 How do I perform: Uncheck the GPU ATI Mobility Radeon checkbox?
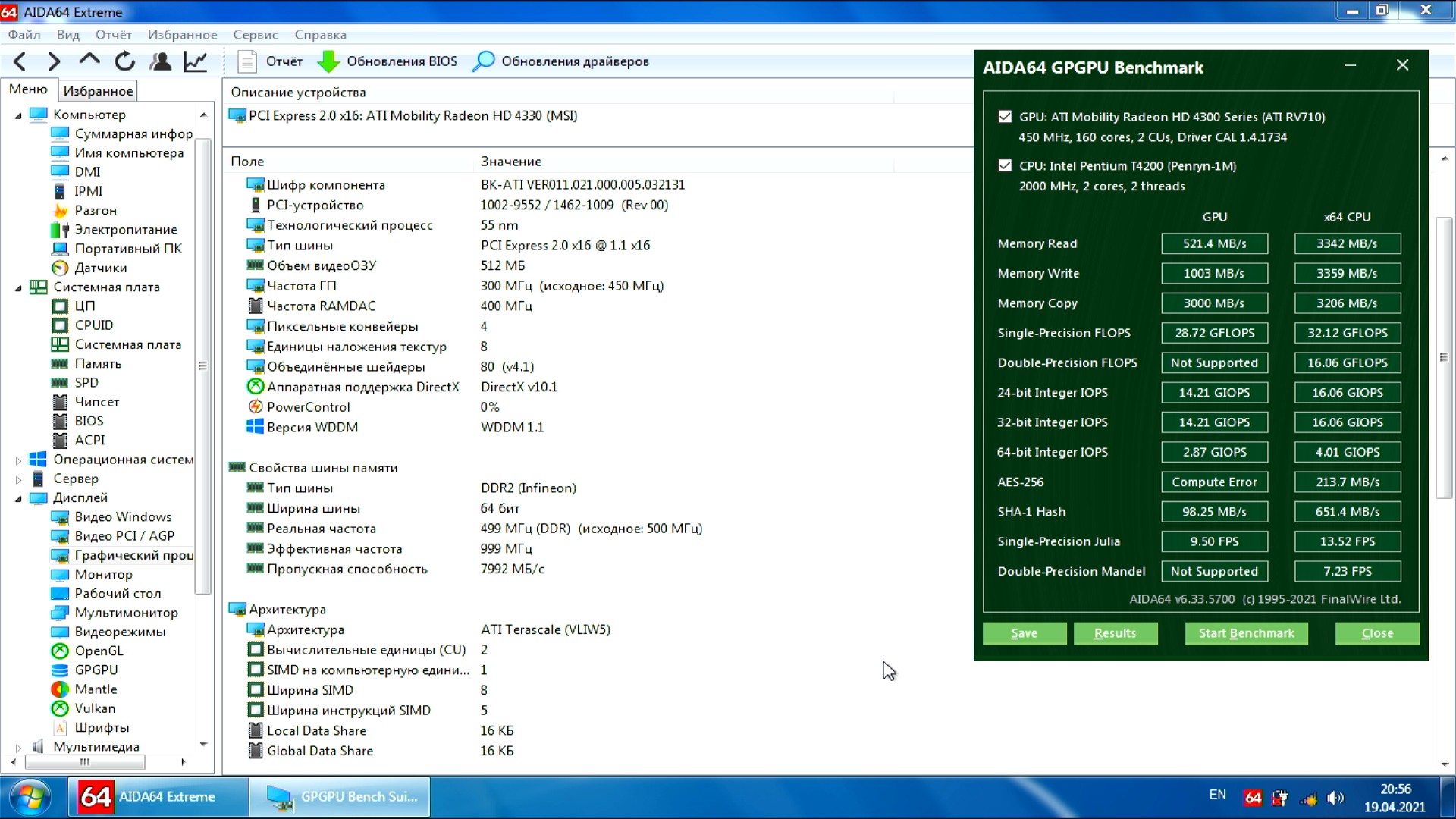pos(1005,117)
